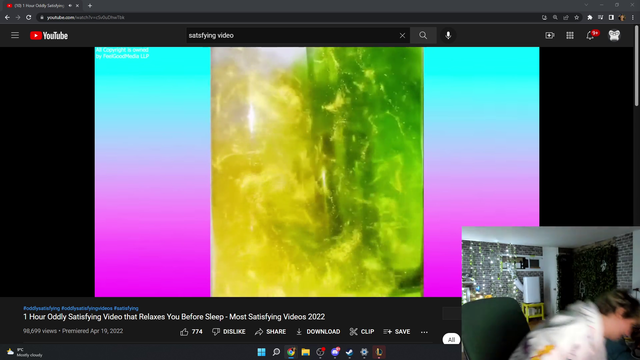Open the #oddlysatisfying hashtag link
The height and width of the screenshot is (360, 640).
point(42,308)
